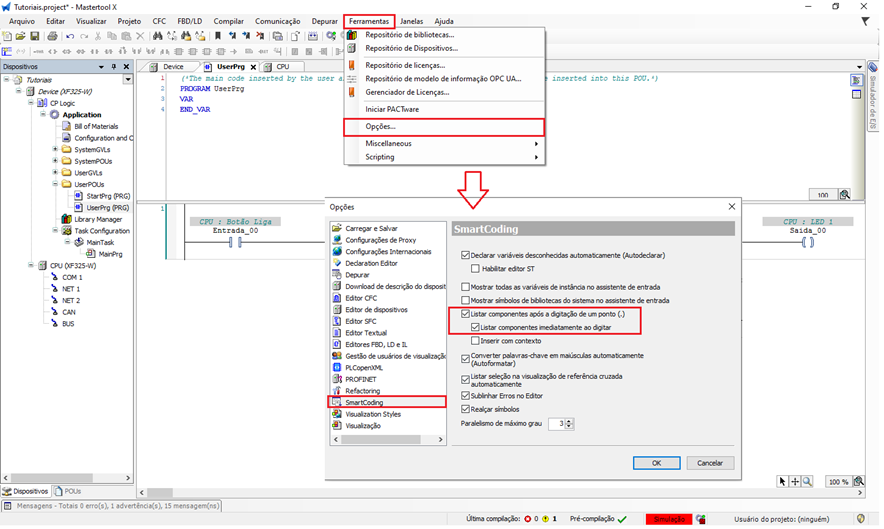The image size is (884, 529).
Task: Open the Compilar menu
Action: [x=228, y=21]
